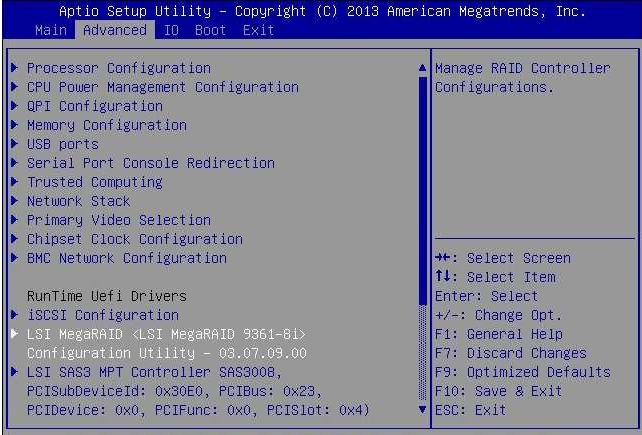Image resolution: width=642 pixels, height=435 pixels.
Task: Switch to the Main tab
Action: [51, 30]
